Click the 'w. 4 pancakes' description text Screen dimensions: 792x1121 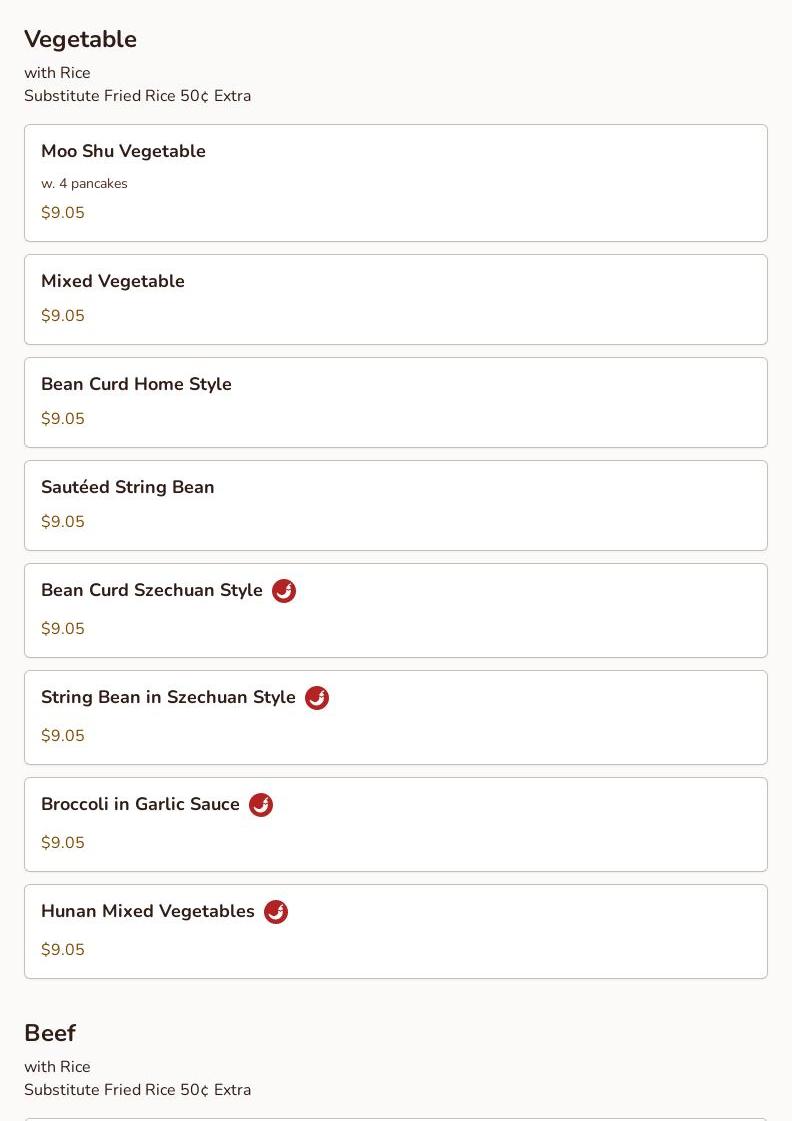pos(84,184)
